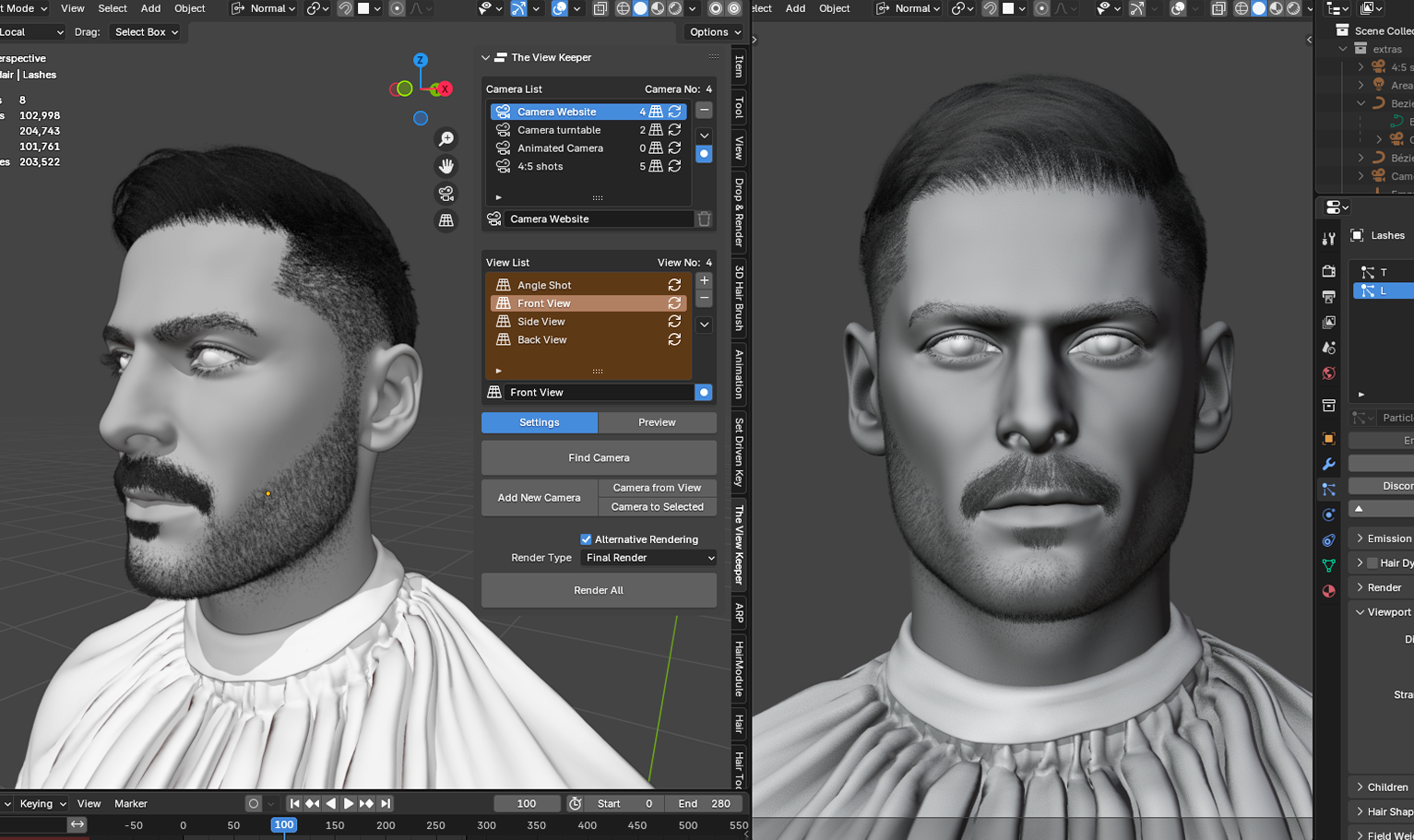Open the Object menu in the left viewport

tap(190, 8)
